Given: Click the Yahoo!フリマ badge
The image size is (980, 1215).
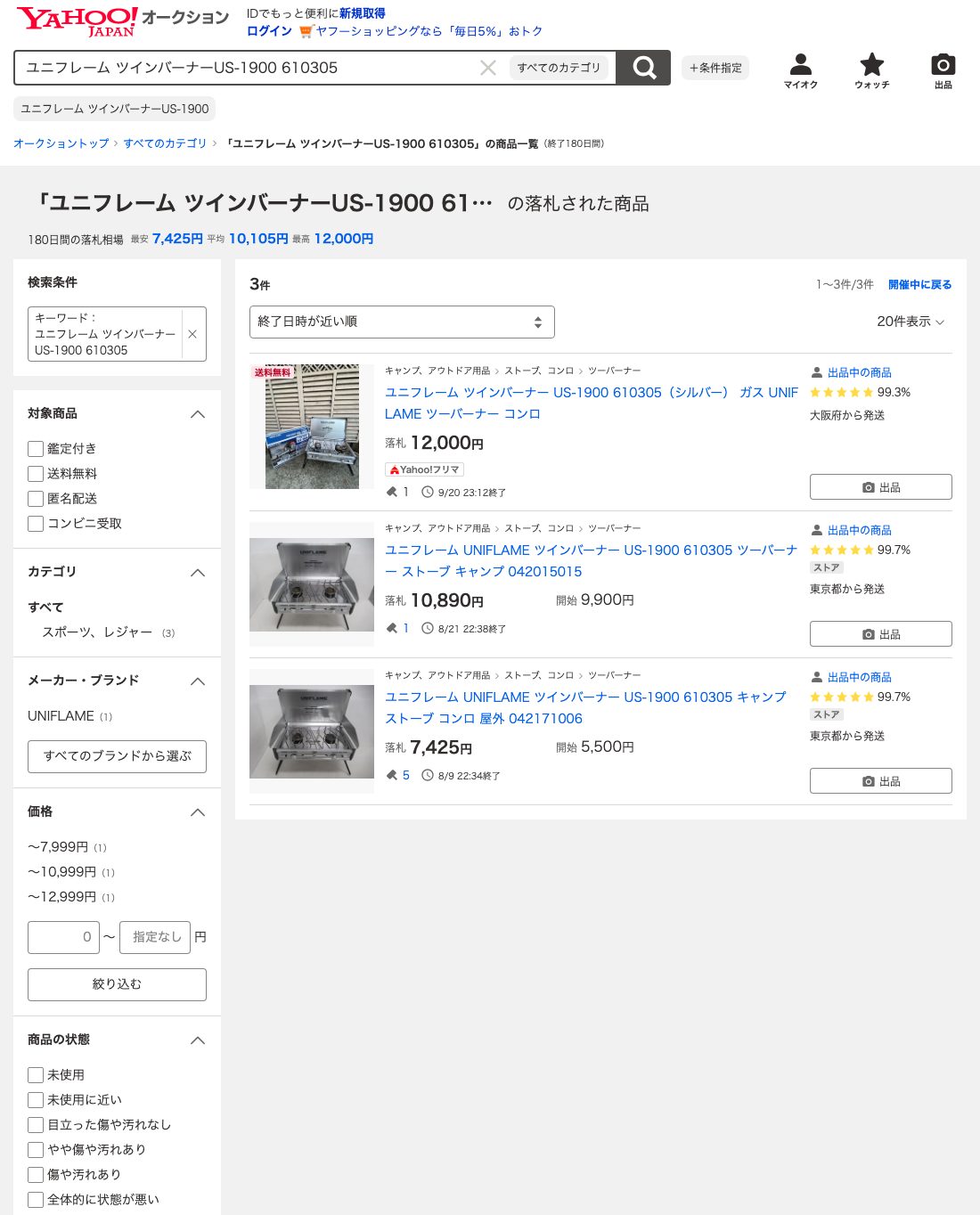Looking at the screenshot, I should (x=425, y=469).
